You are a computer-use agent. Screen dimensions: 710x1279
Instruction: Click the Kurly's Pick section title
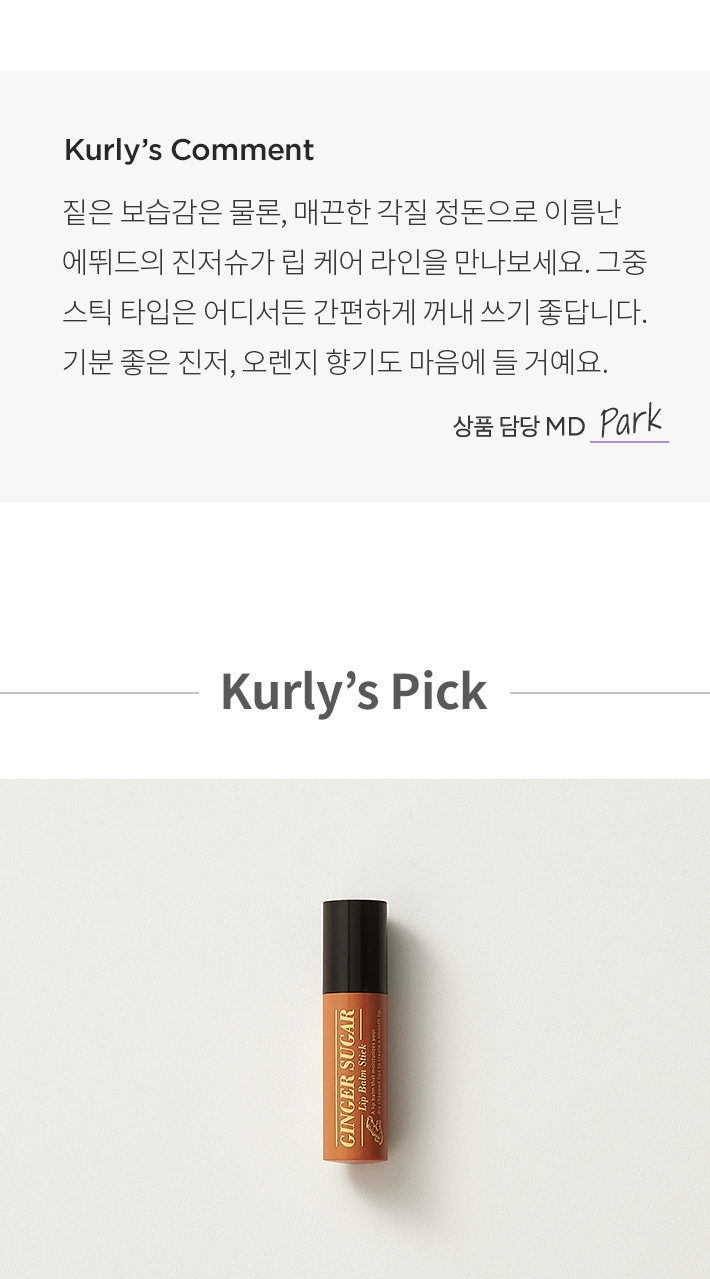pos(354,692)
